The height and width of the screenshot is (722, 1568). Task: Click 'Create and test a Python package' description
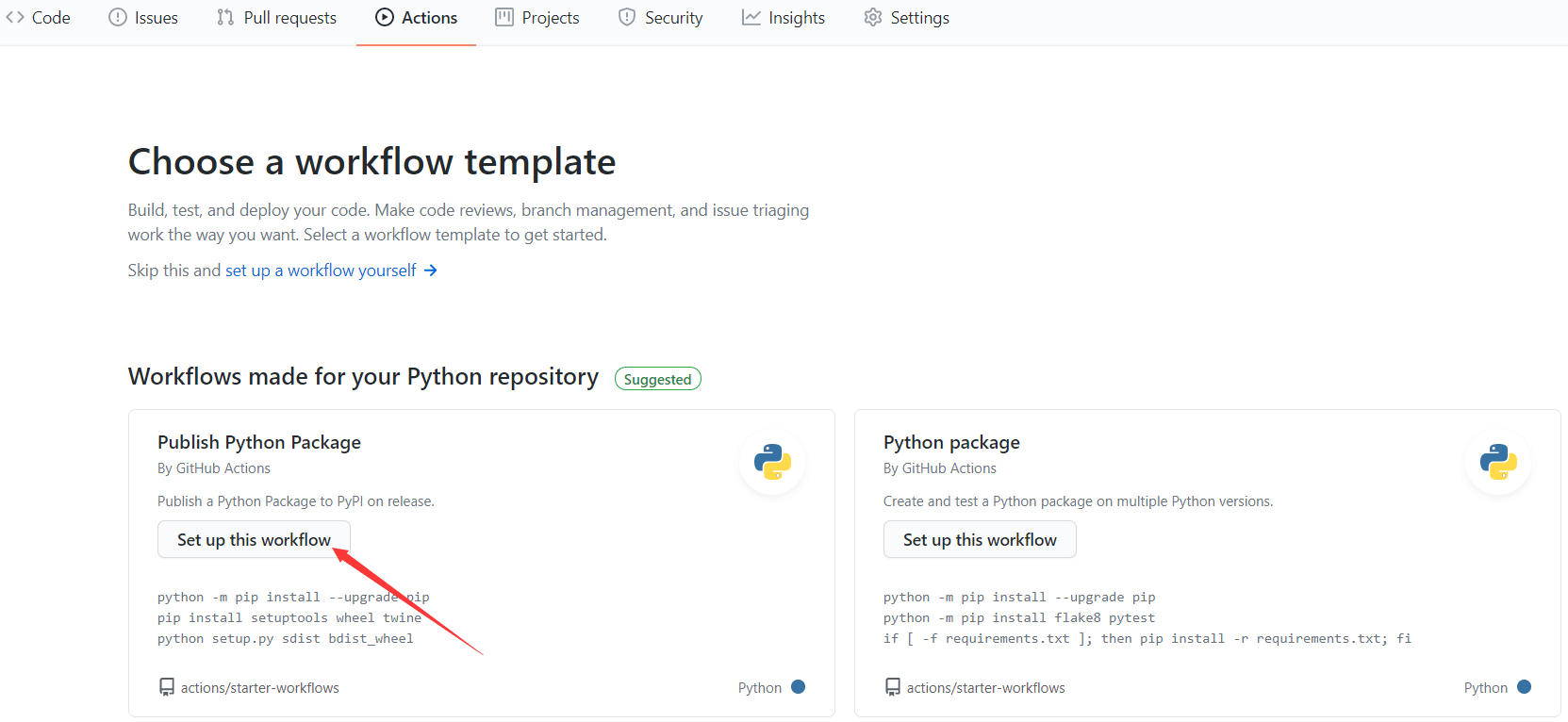[1078, 501]
